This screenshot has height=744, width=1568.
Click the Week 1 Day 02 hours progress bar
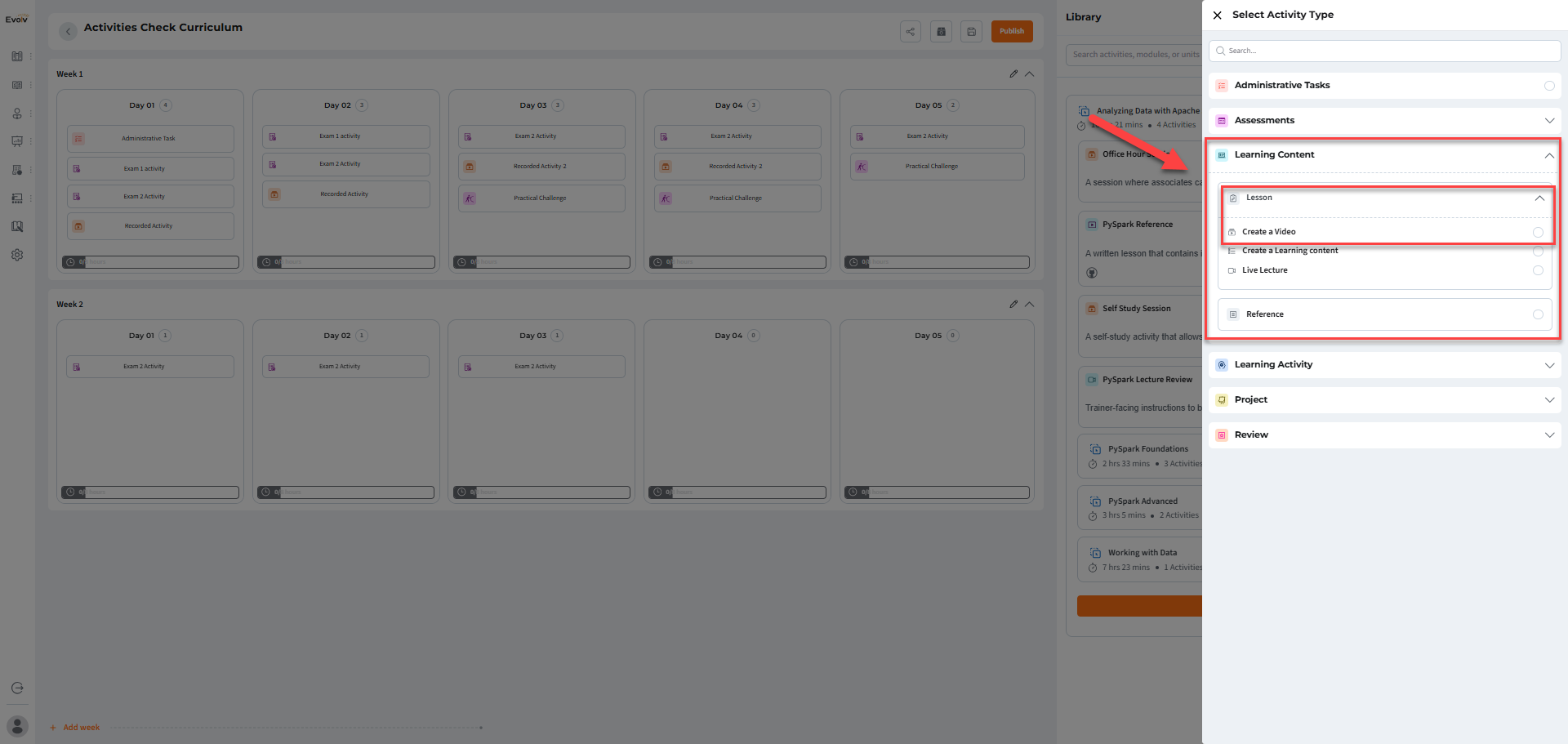[x=346, y=262]
